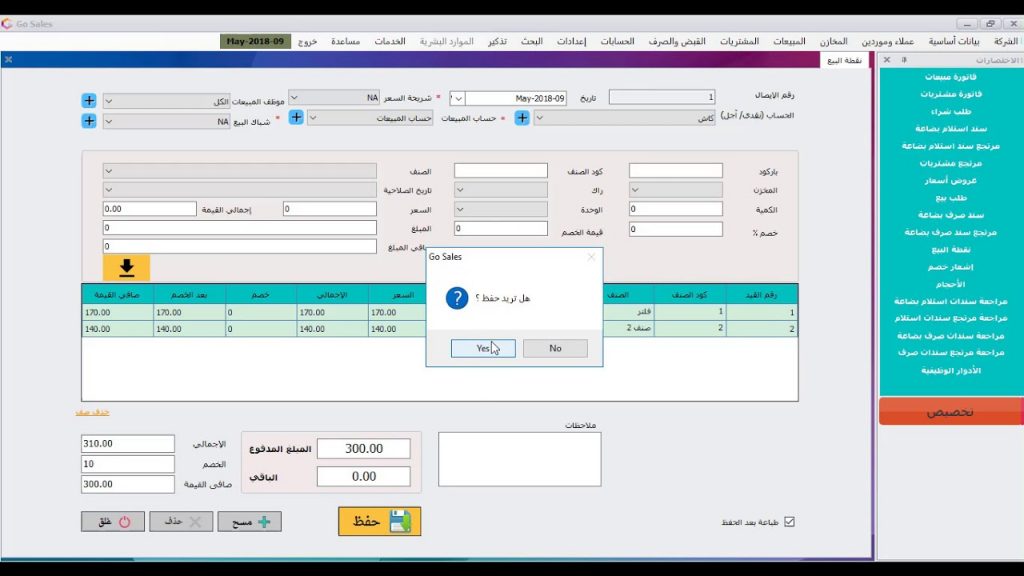Add new sales employee with plus icon
This screenshot has height=576, width=1024.
pos(89,101)
